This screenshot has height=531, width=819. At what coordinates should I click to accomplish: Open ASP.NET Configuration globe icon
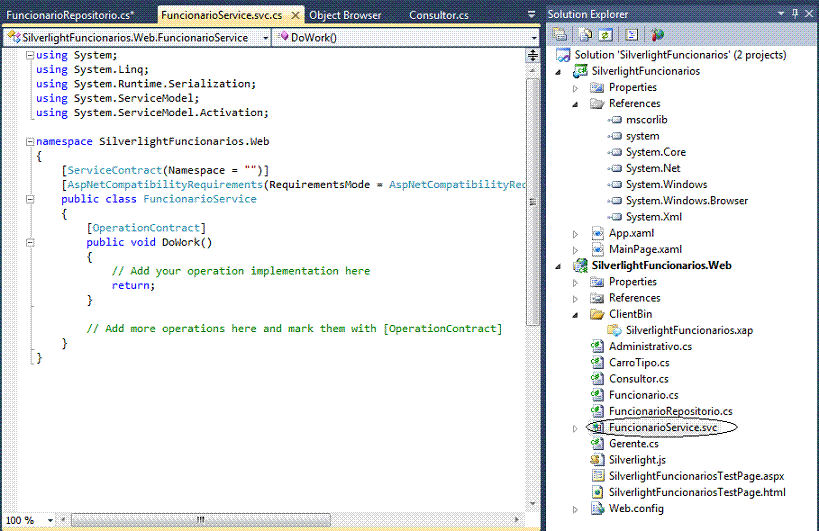[657, 34]
